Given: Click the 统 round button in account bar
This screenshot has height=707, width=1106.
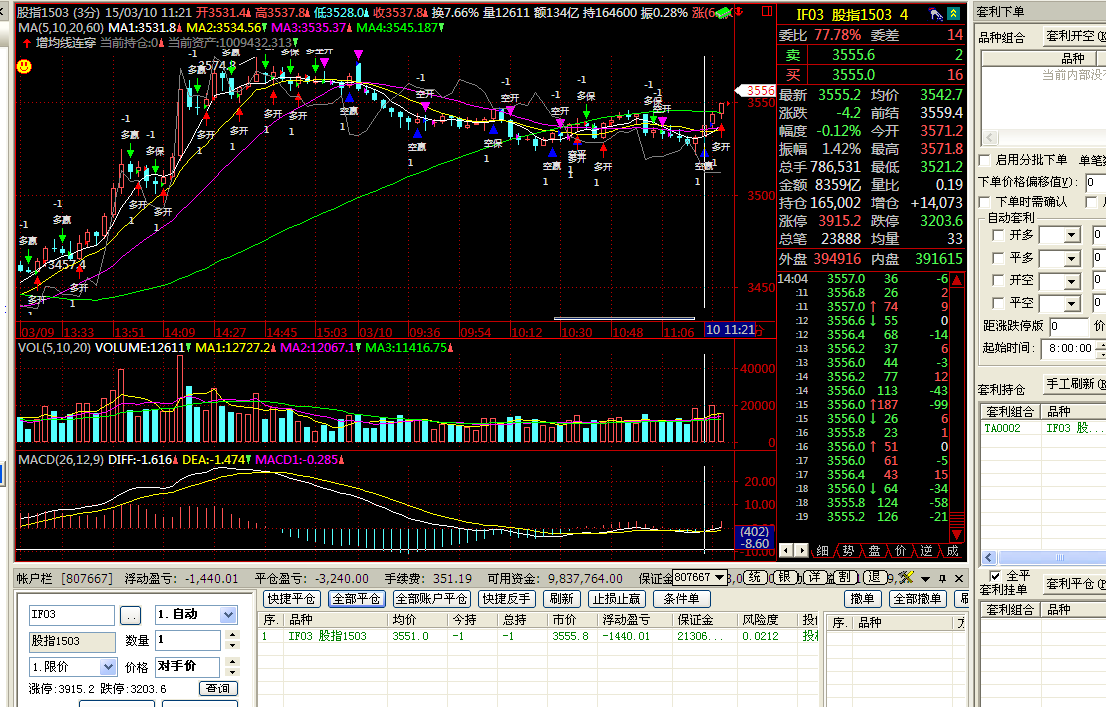Looking at the screenshot, I should (x=755, y=577).
